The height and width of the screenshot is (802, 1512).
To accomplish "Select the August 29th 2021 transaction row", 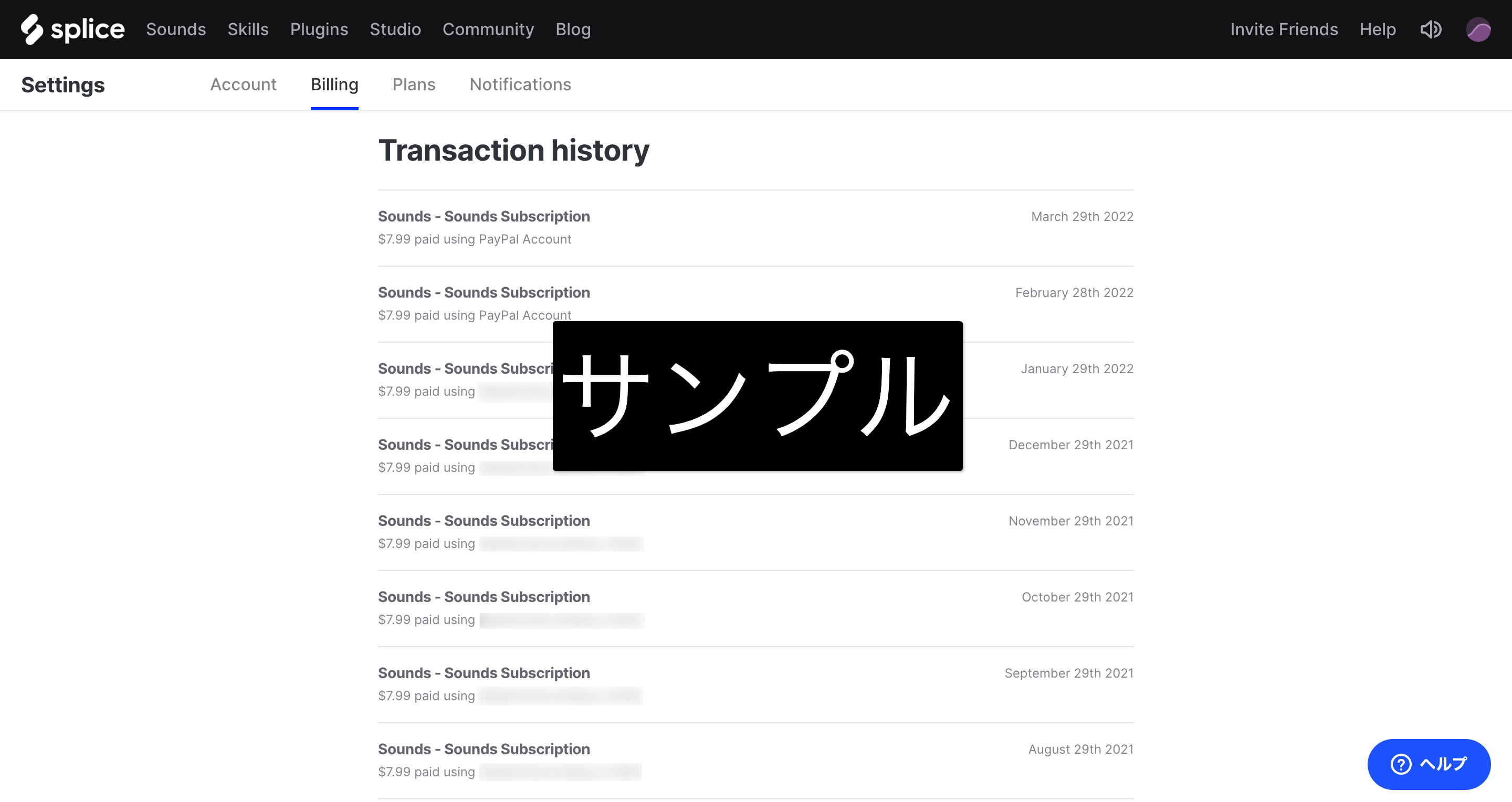I will (484, 749).
